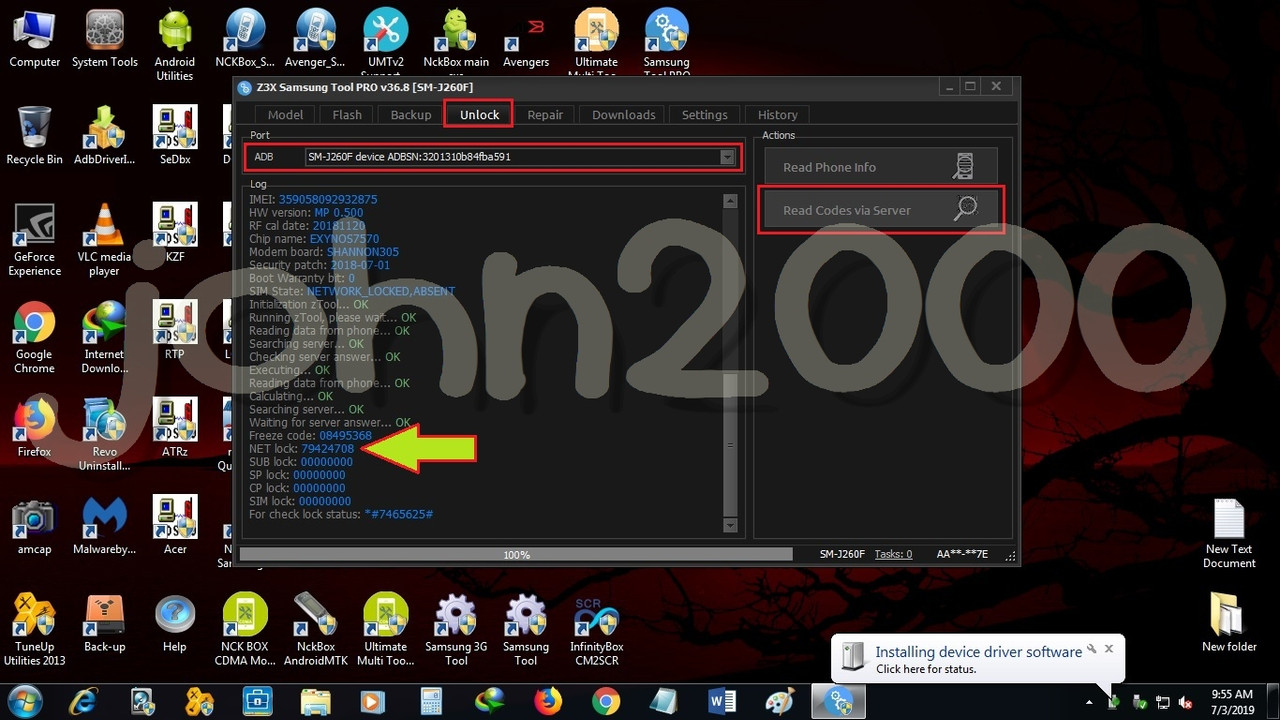Open the amcap desktop icon
The height and width of the screenshot is (720, 1280).
pos(34,525)
